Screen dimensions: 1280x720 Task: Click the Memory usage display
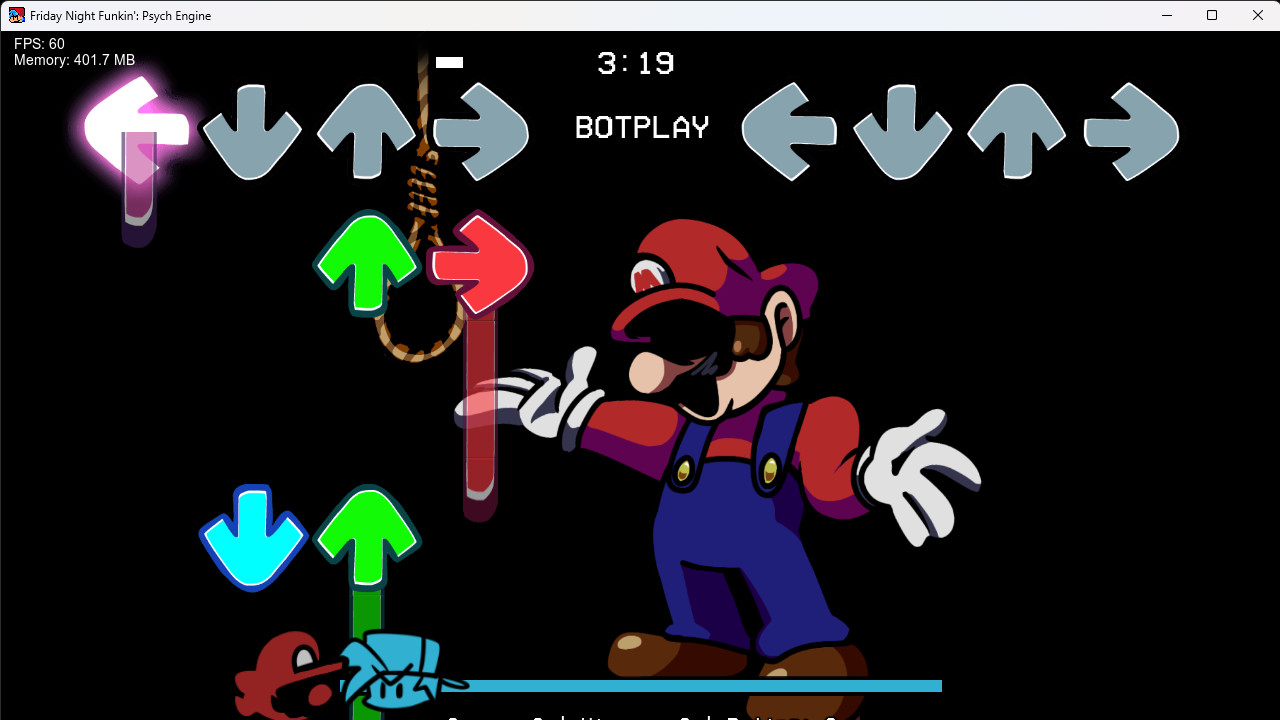pyautogui.click(x=73, y=59)
